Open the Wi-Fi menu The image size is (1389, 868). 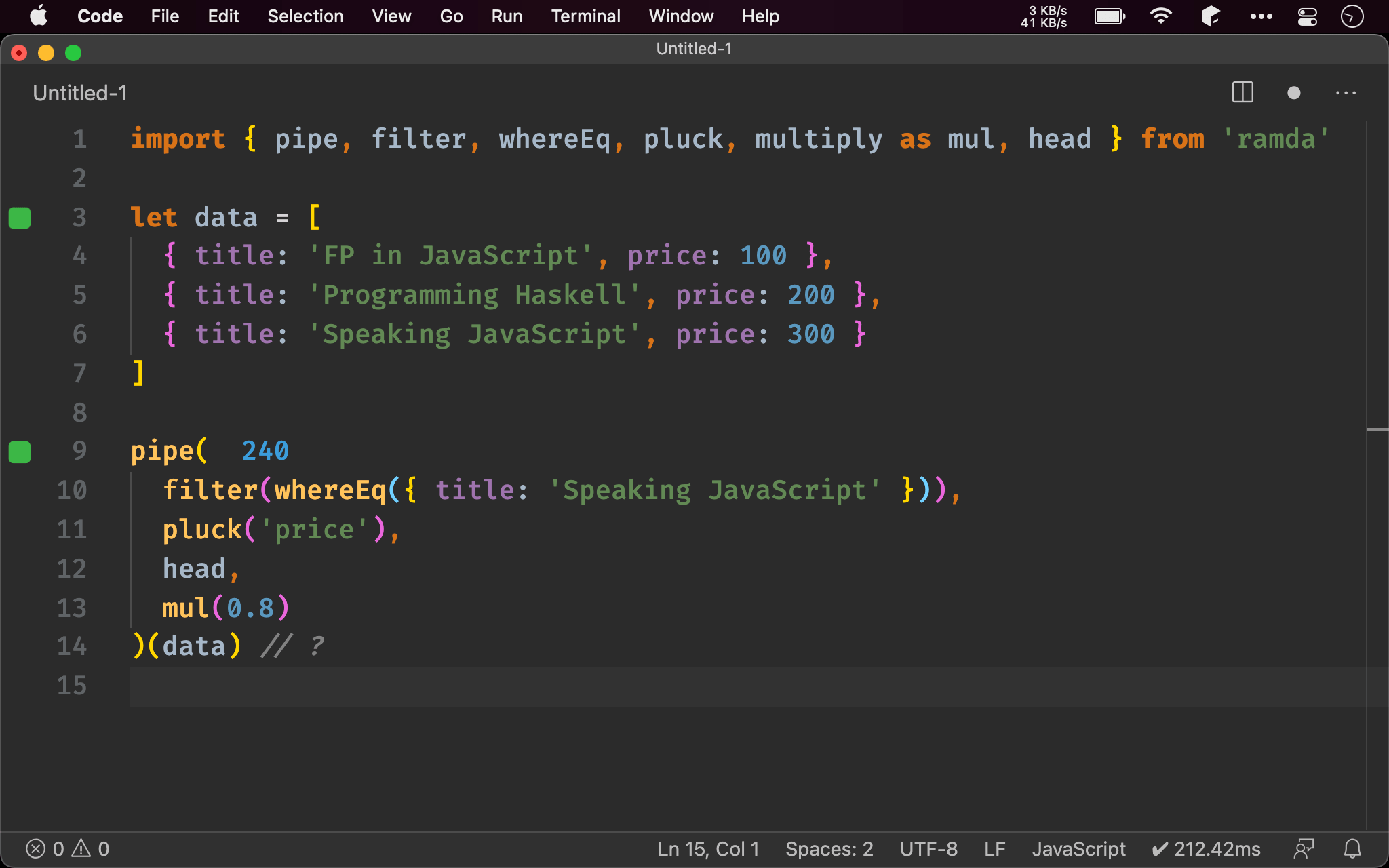[1161, 16]
